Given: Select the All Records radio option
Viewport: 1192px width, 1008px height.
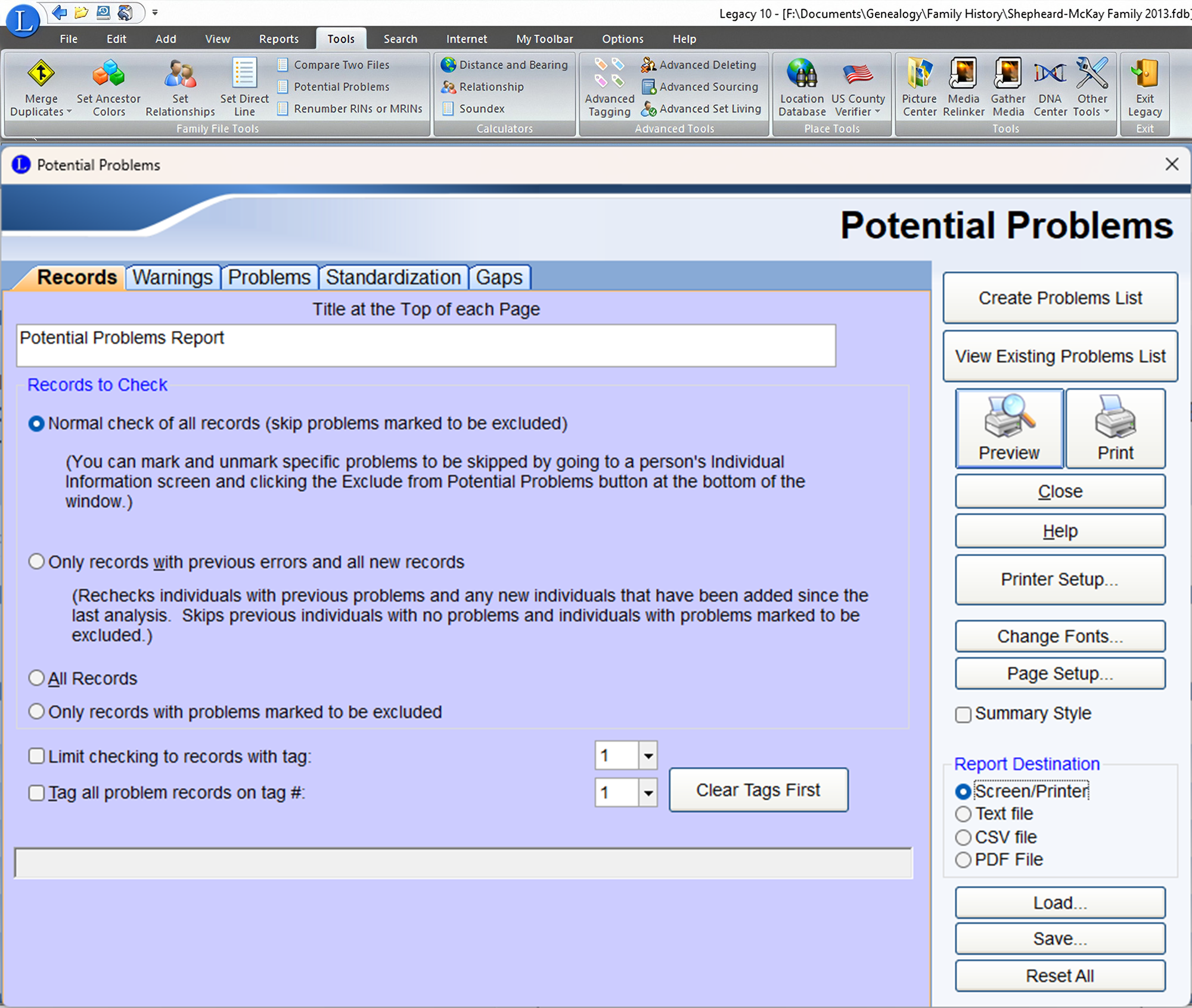Looking at the screenshot, I should 37,678.
